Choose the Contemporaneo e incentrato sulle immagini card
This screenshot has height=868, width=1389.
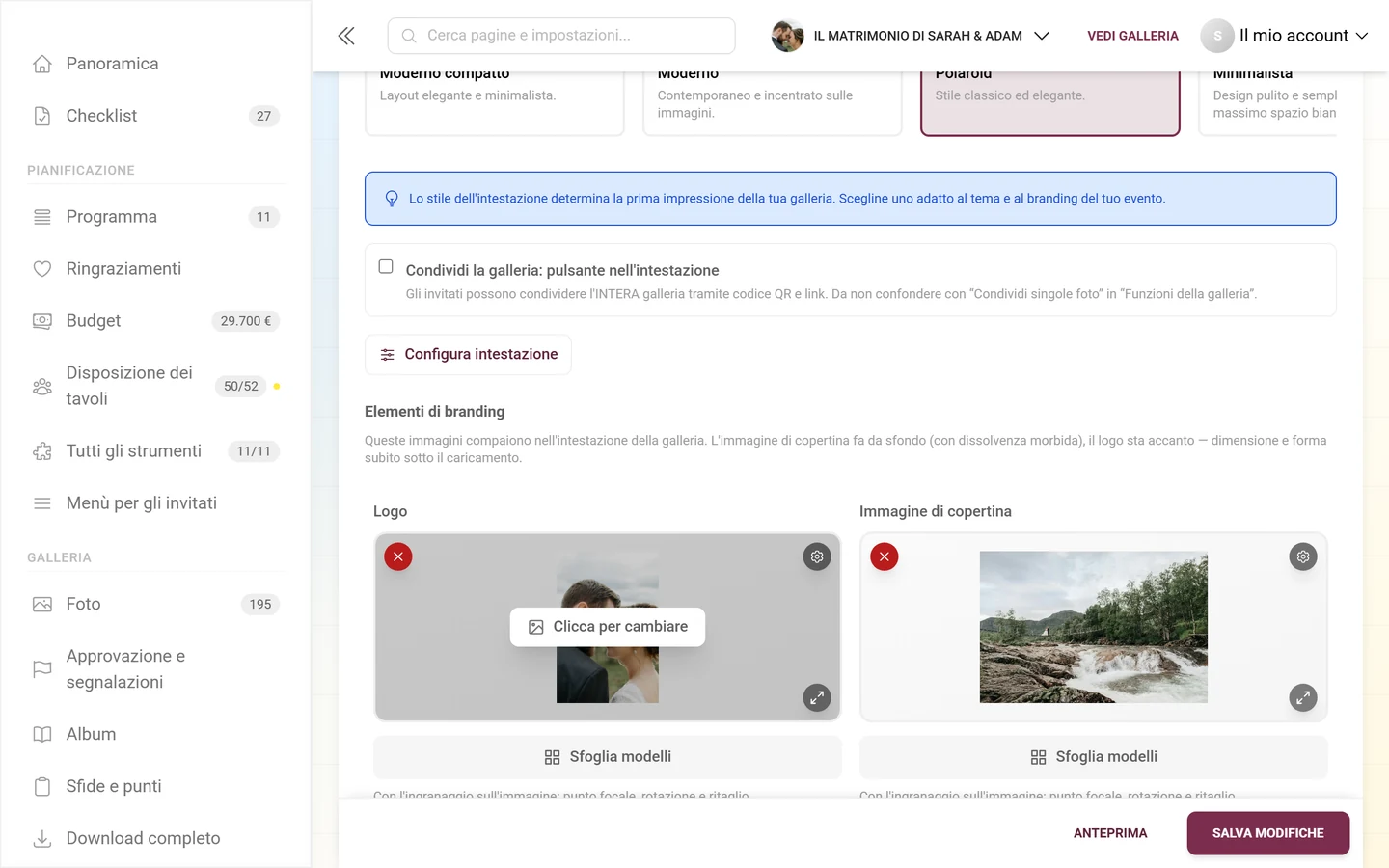(773, 102)
